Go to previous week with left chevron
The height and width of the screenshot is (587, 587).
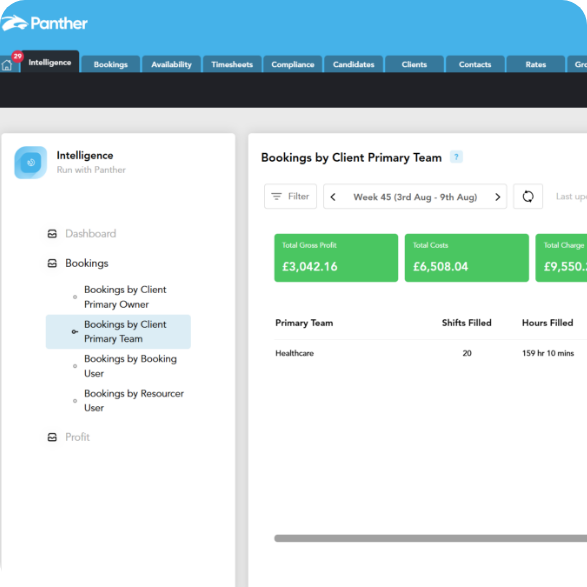pos(333,197)
